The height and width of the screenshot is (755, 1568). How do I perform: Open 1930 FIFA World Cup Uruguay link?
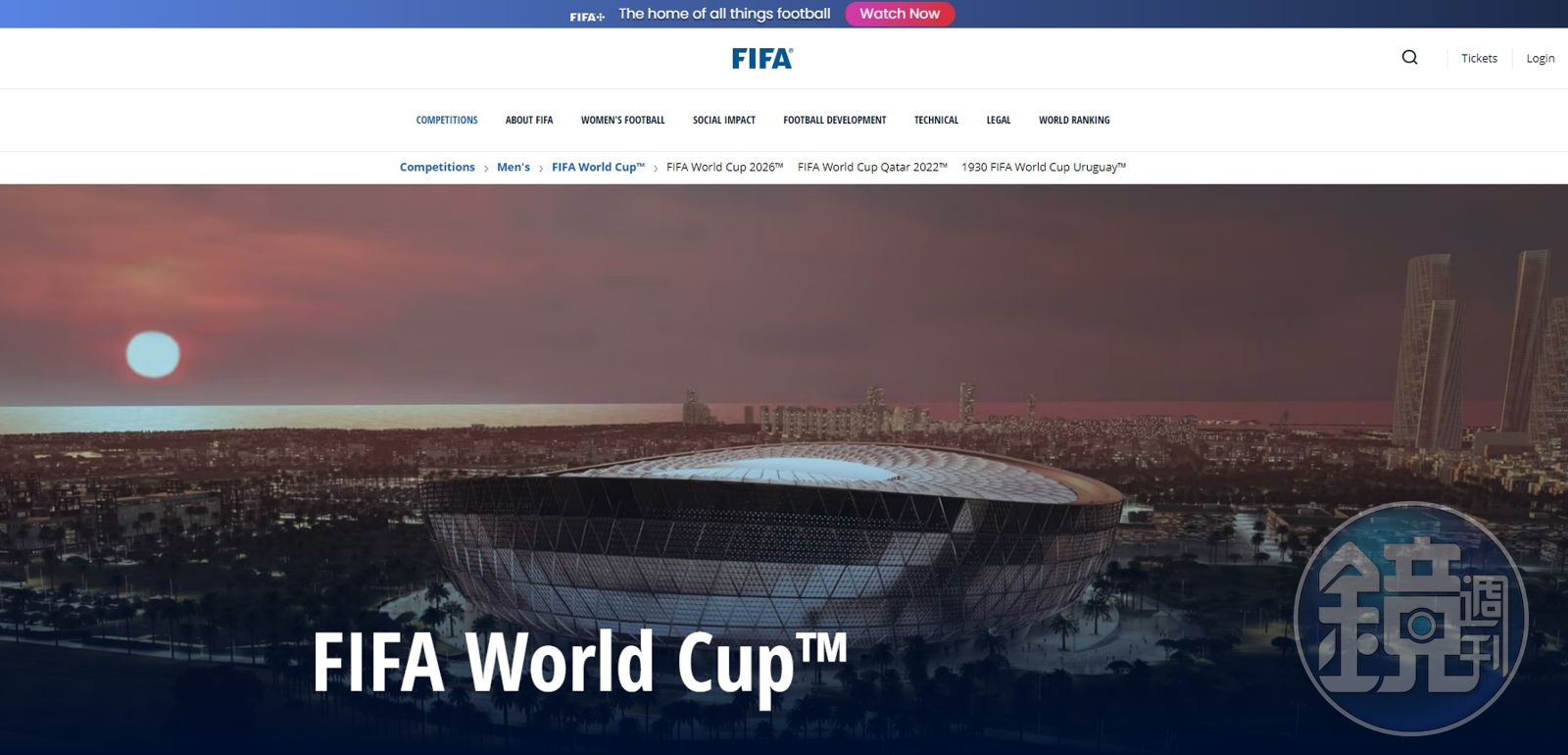[x=1044, y=168]
